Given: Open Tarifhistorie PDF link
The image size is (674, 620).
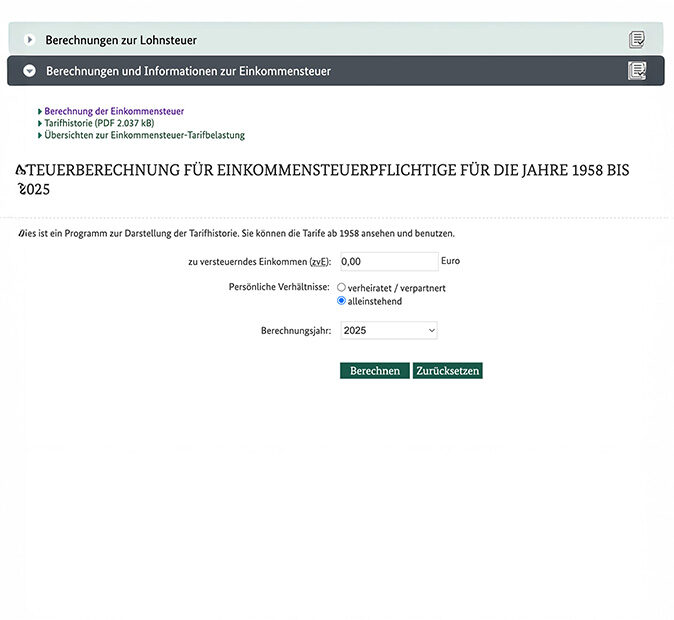Looking at the screenshot, I should tap(99, 123).
